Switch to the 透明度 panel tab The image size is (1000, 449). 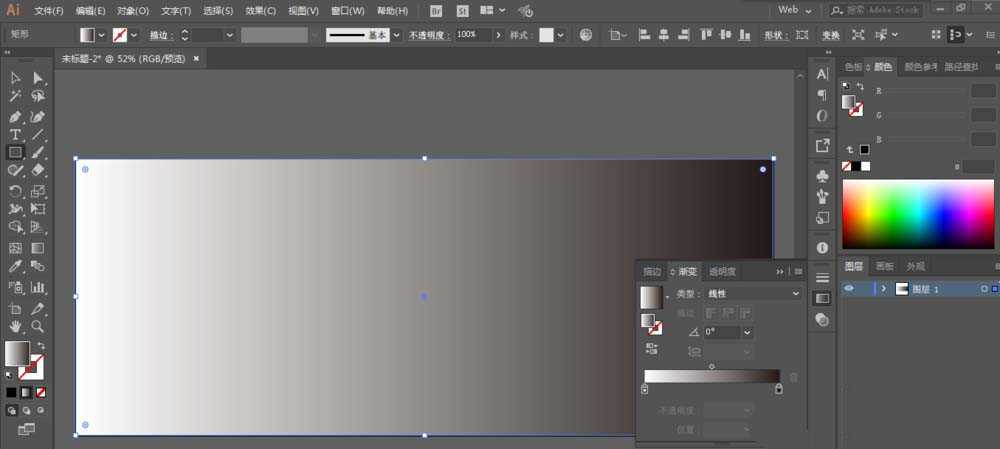coord(722,271)
